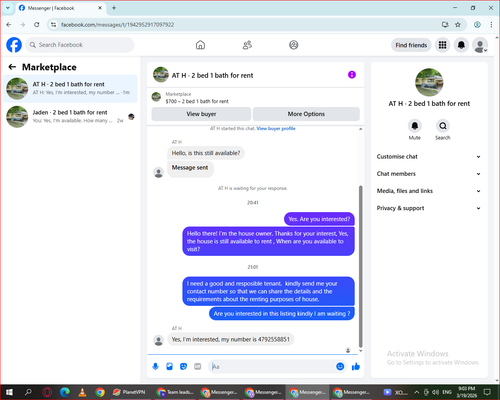This screenshot has height=400, width=500.
Task: Open the emoji picker icon
Action: [x=340, y=367]
